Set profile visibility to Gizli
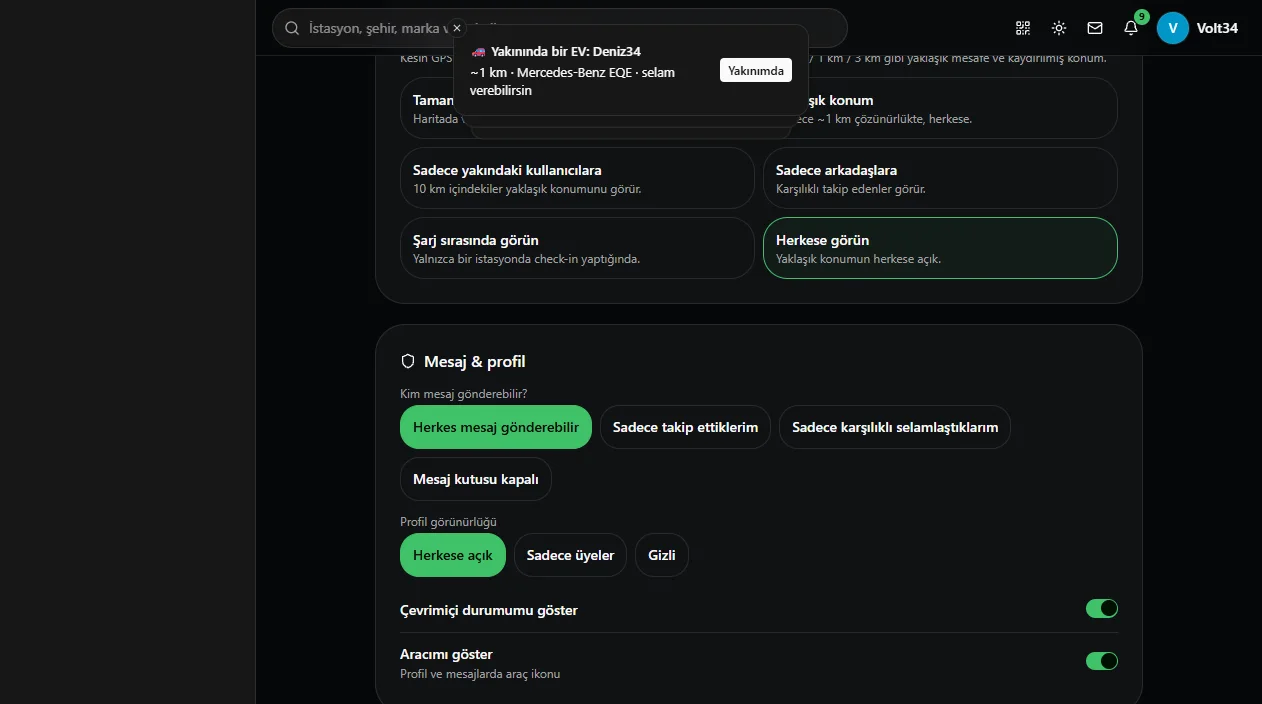 pyautogui.click(x=662, y=555)
